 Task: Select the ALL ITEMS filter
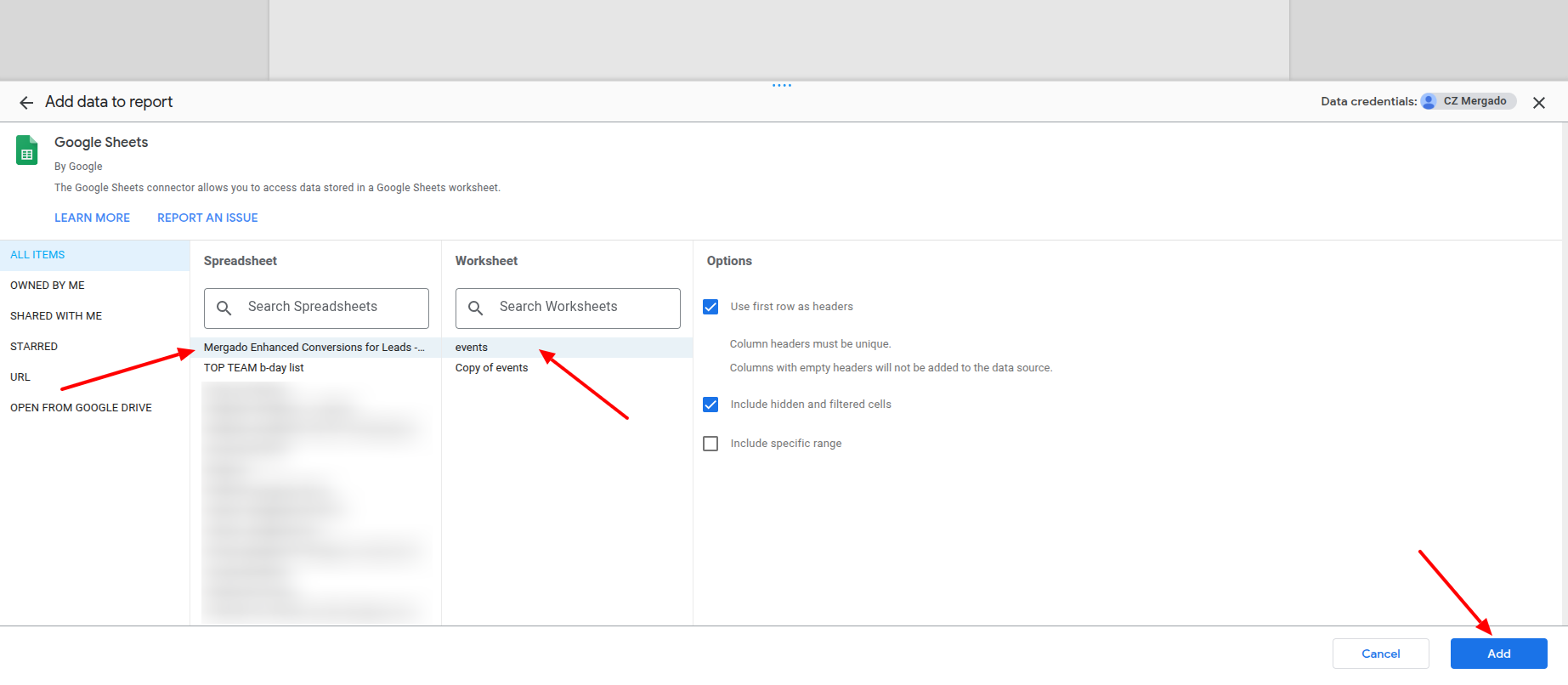94,255
